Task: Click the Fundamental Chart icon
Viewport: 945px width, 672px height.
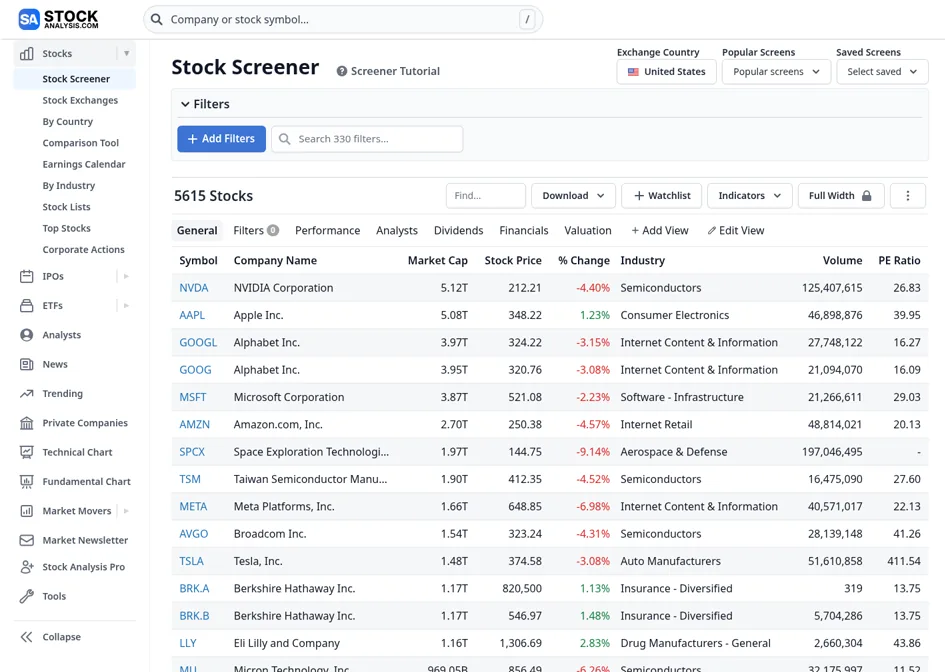Action: click(x=27, y=482)
